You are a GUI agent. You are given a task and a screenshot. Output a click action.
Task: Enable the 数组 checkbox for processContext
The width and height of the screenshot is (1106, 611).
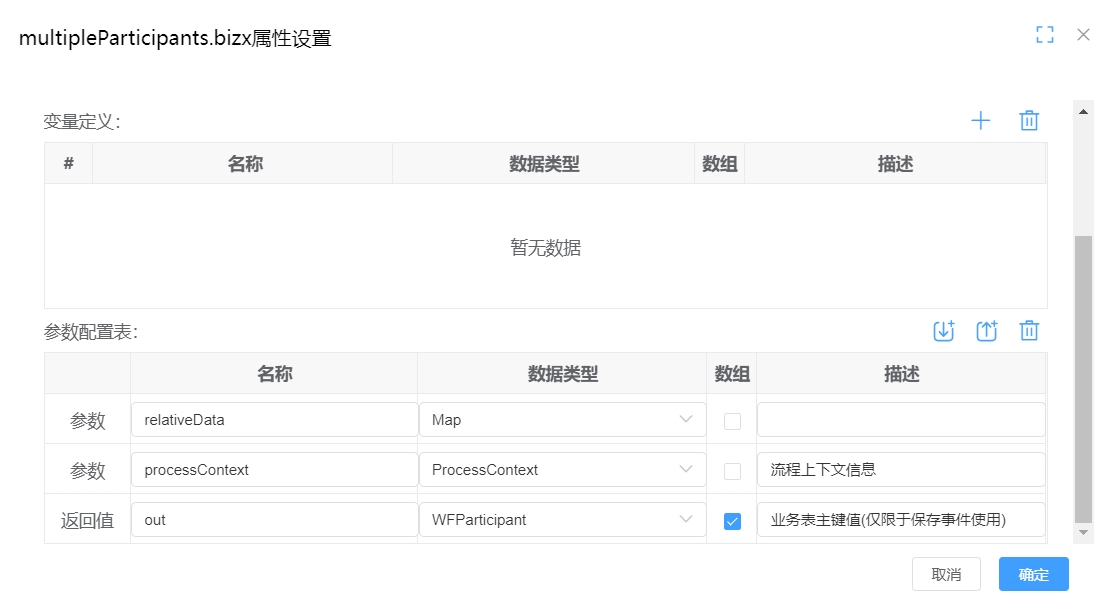pos(731,470)
